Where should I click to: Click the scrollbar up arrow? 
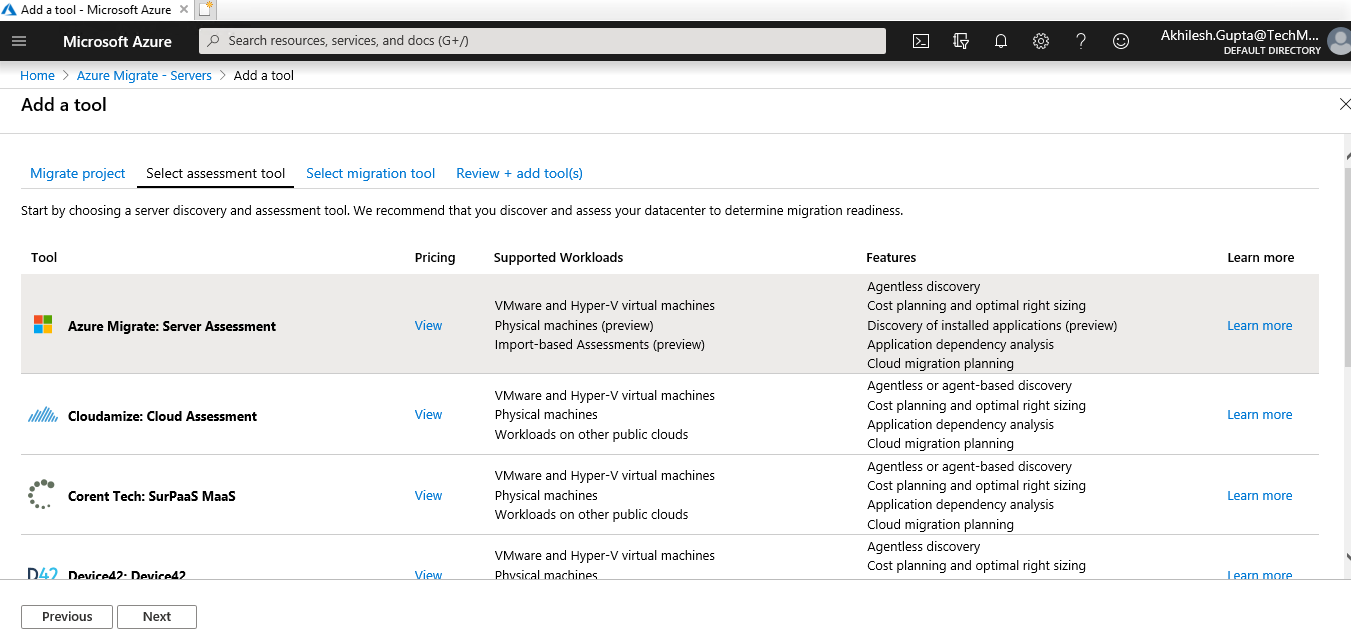[1346, 156]
